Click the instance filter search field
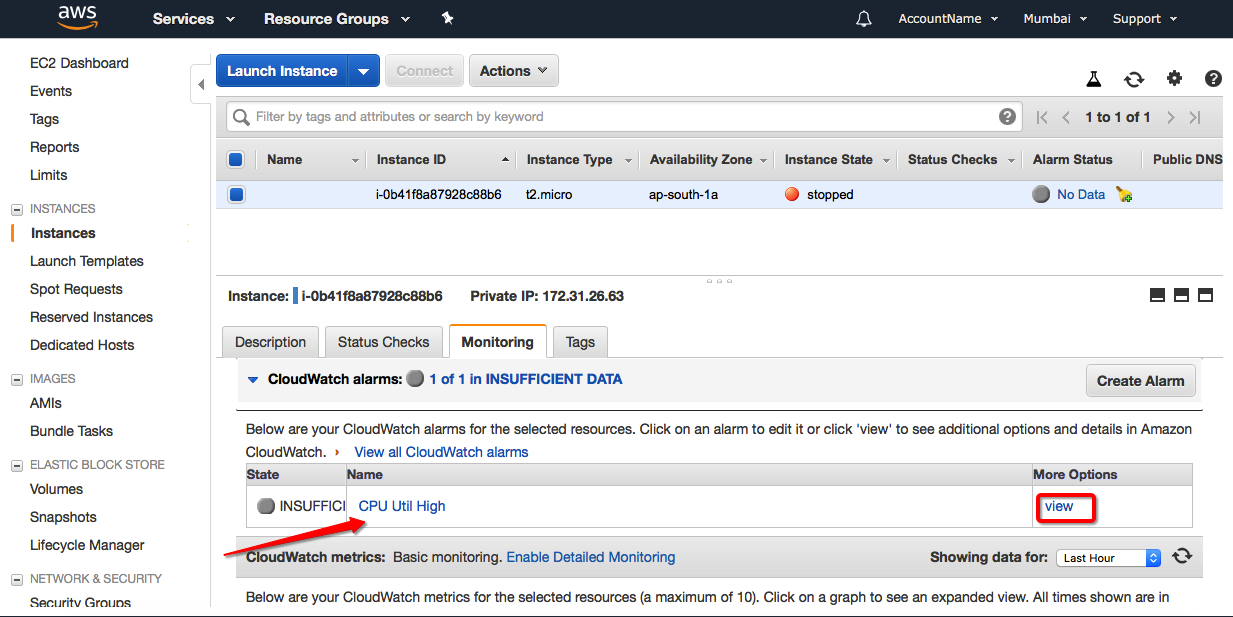 [x=620, y=117]
